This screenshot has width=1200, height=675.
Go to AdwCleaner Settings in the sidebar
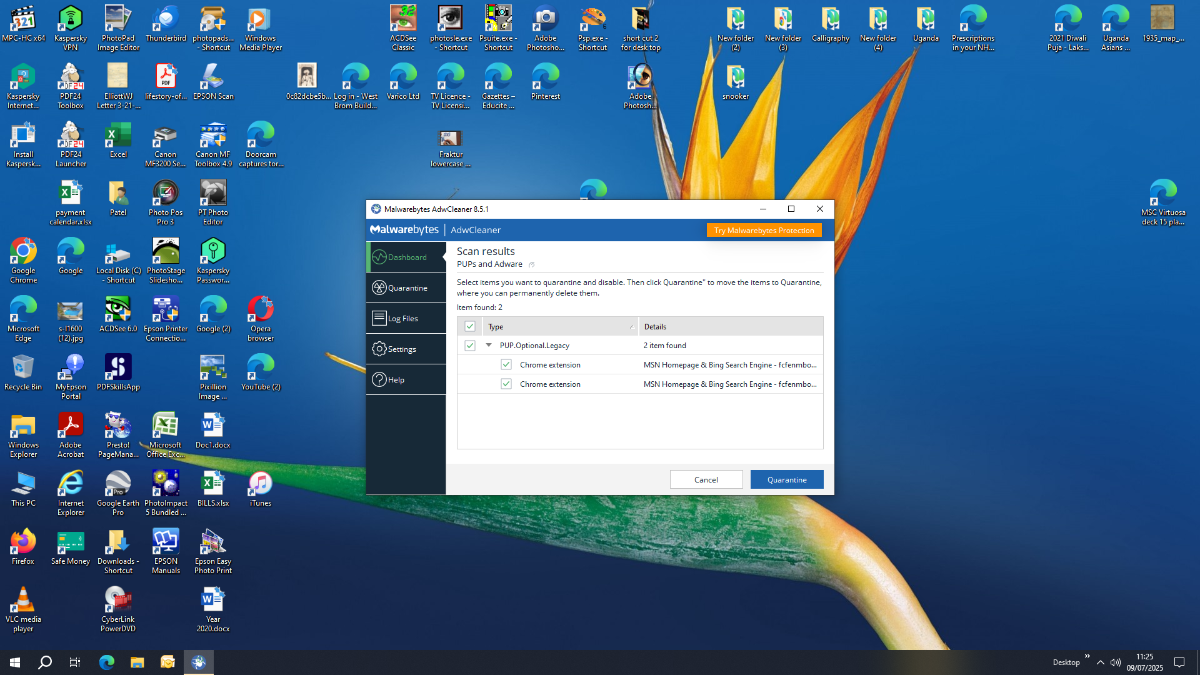coord(406,349)
